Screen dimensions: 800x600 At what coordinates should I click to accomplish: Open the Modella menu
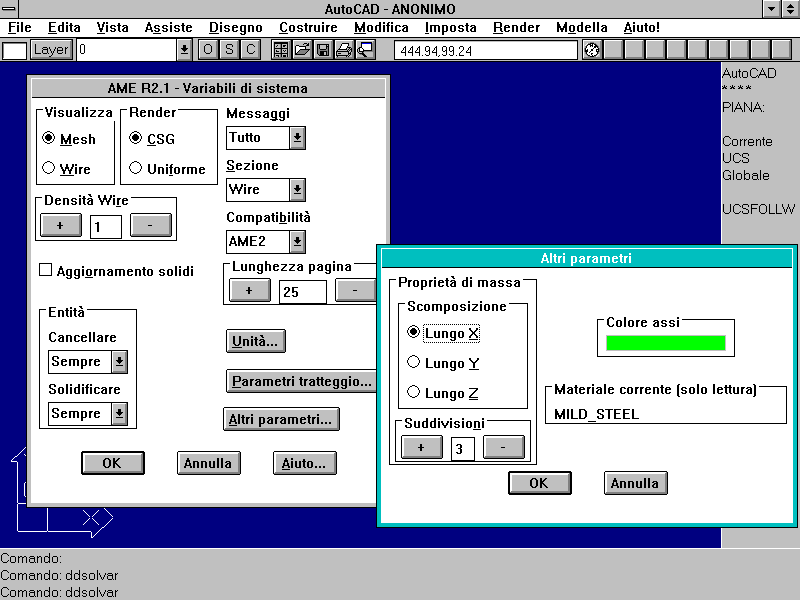pos(582,28)
